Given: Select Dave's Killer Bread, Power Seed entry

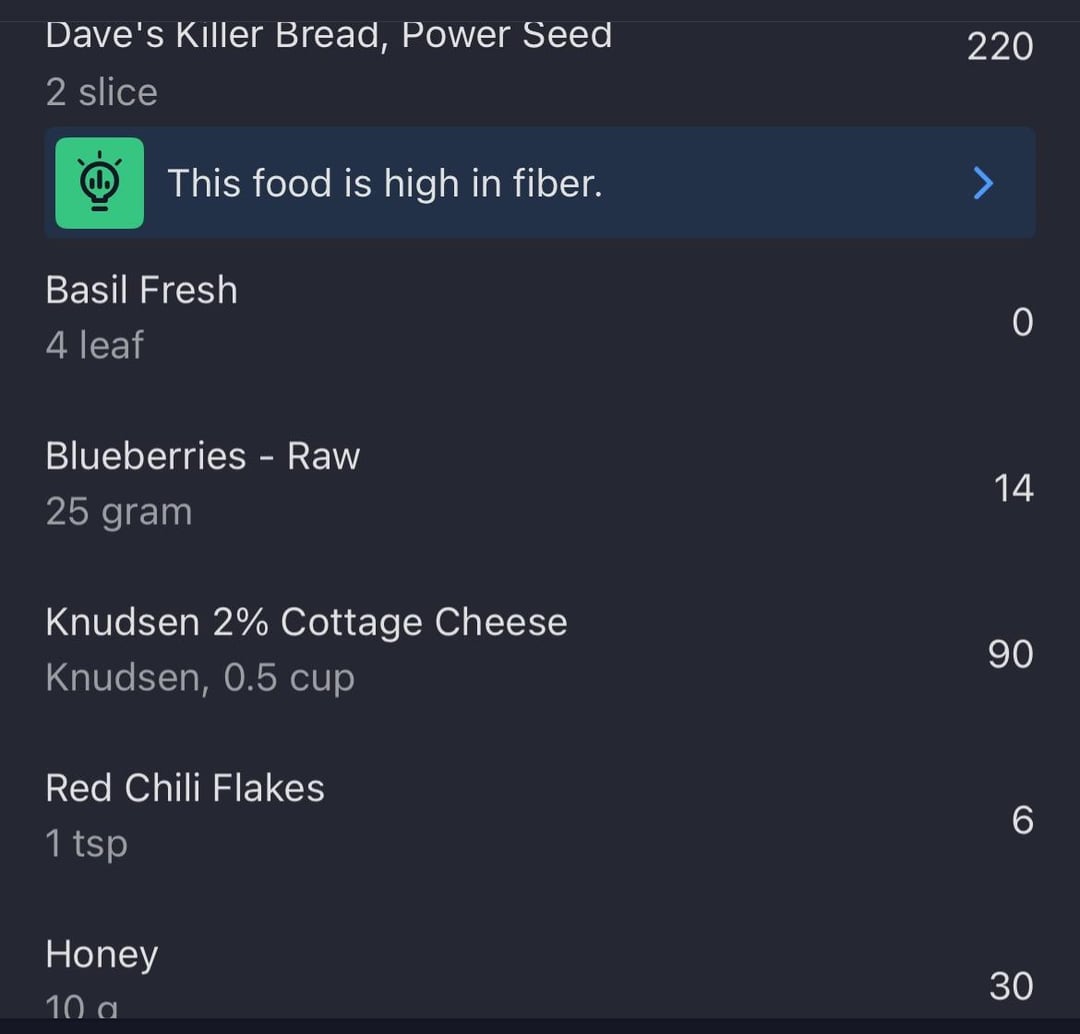Looking at the screenshot, I should tap(540, 65).
